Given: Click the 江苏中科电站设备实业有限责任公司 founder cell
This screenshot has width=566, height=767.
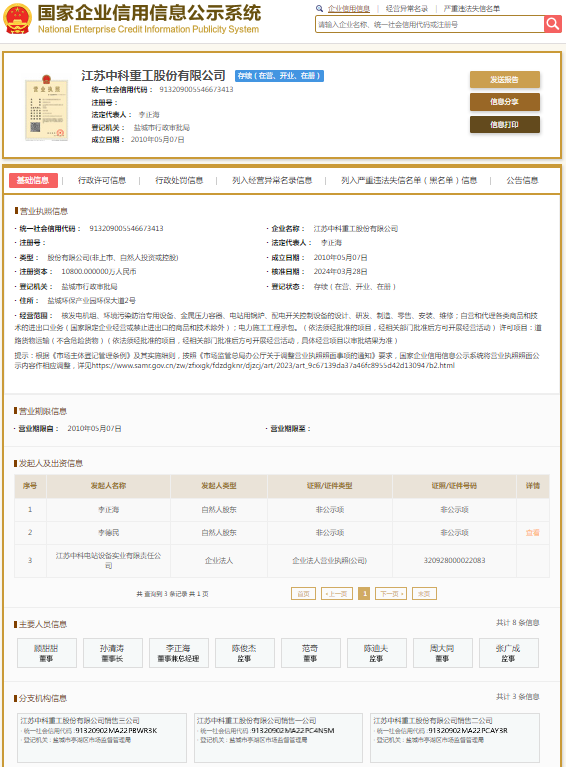Looking at the screenshot, I should point(108,561).
